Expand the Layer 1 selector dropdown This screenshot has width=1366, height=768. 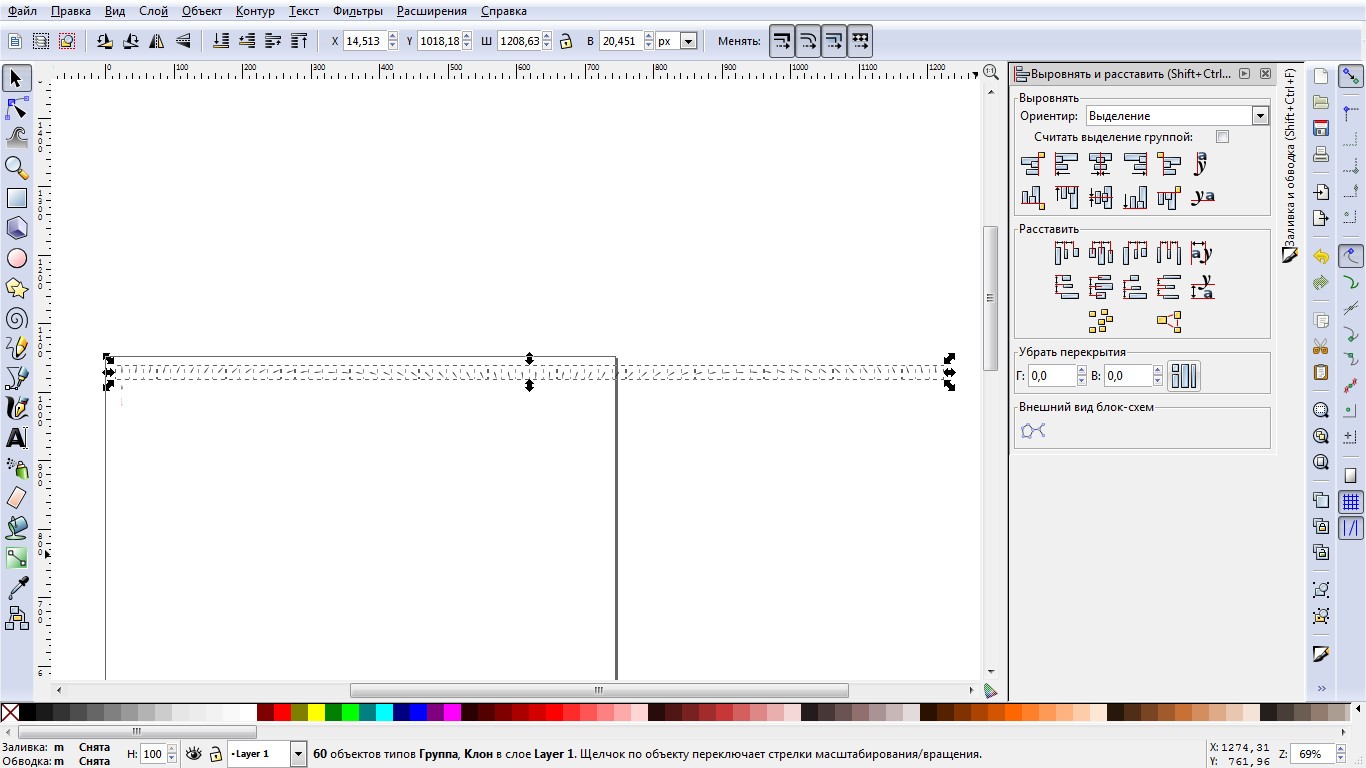coord(267,753)
